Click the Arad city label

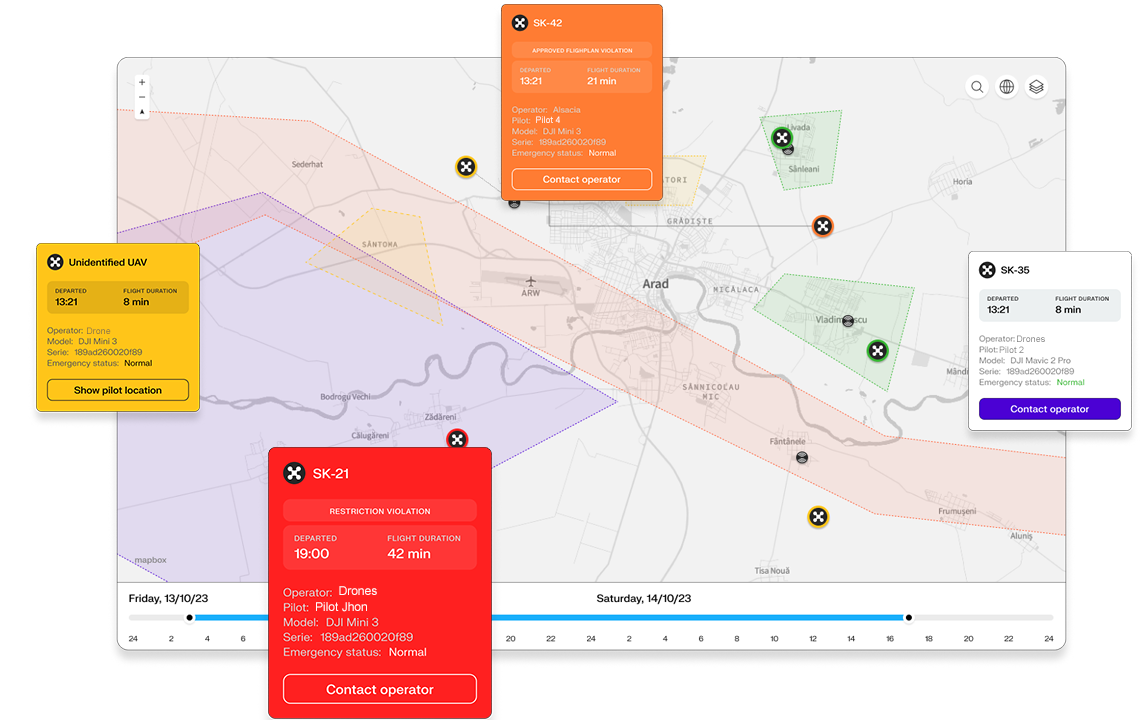(x=655, y=284)
